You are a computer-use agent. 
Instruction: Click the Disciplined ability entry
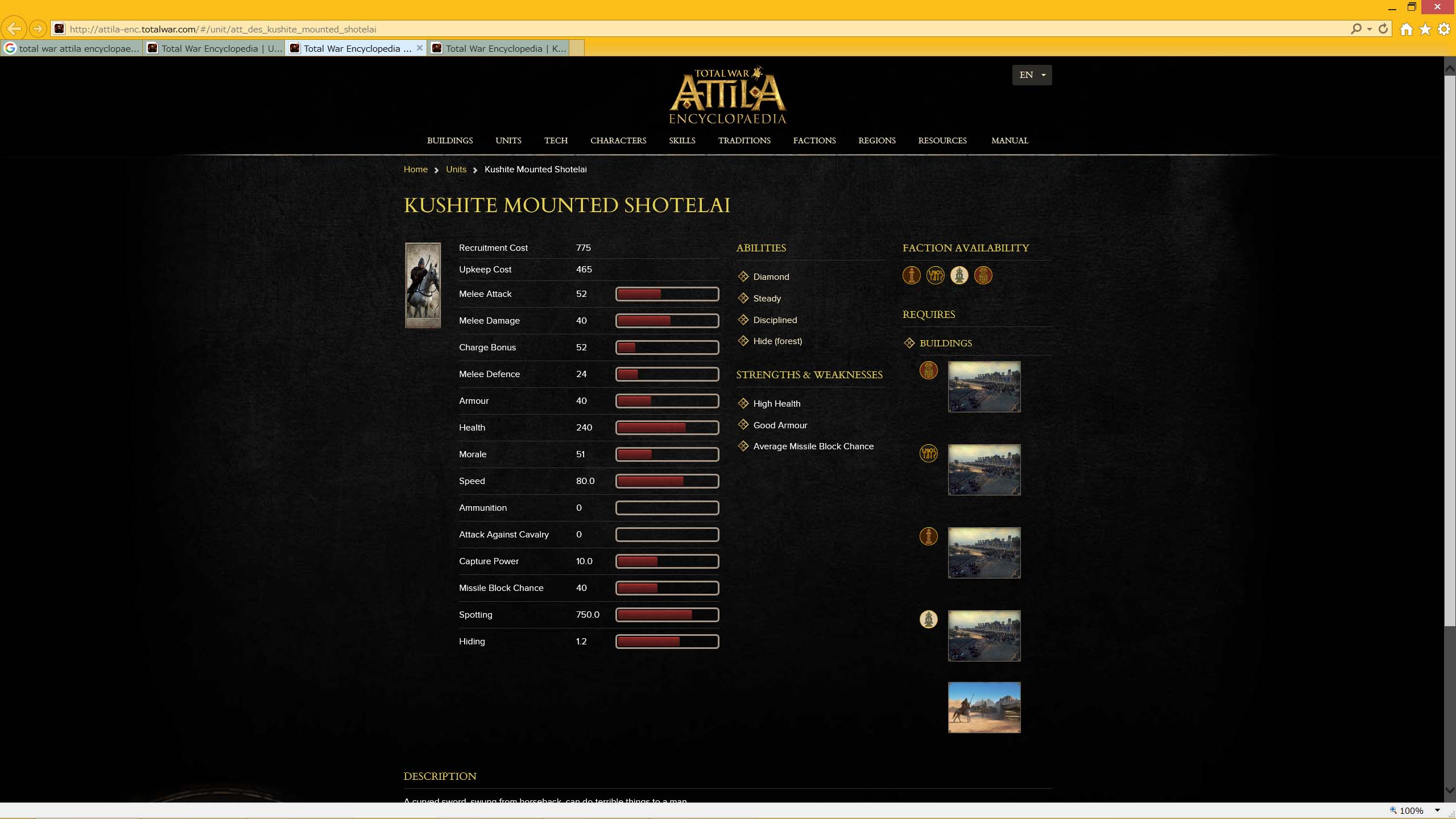(775, 320)
